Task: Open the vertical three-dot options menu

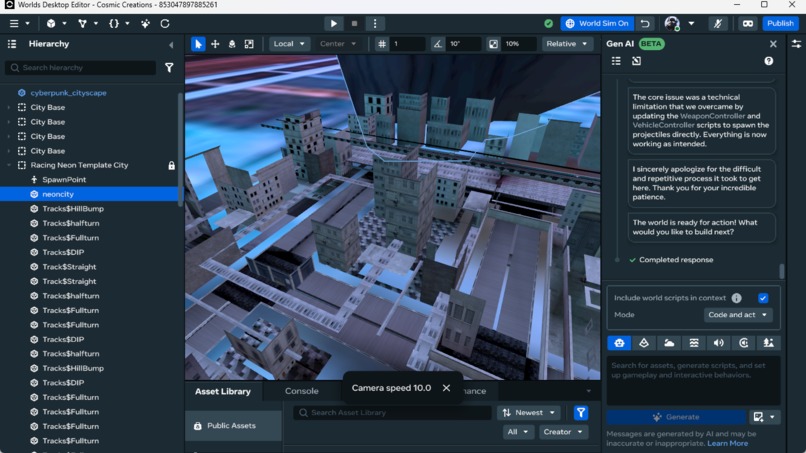Action: [x=375, y=24]
